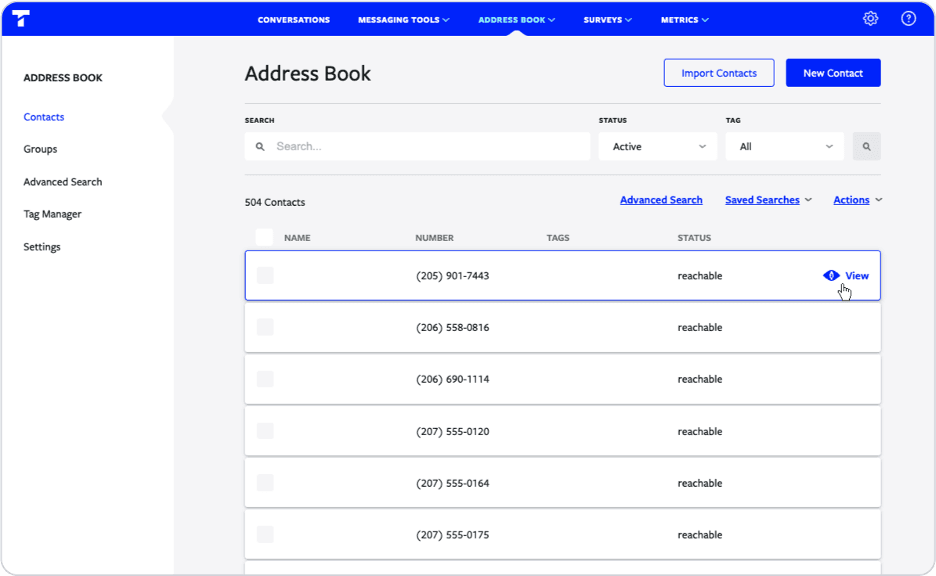Click the number (207) 555-0175

[452, 534]
